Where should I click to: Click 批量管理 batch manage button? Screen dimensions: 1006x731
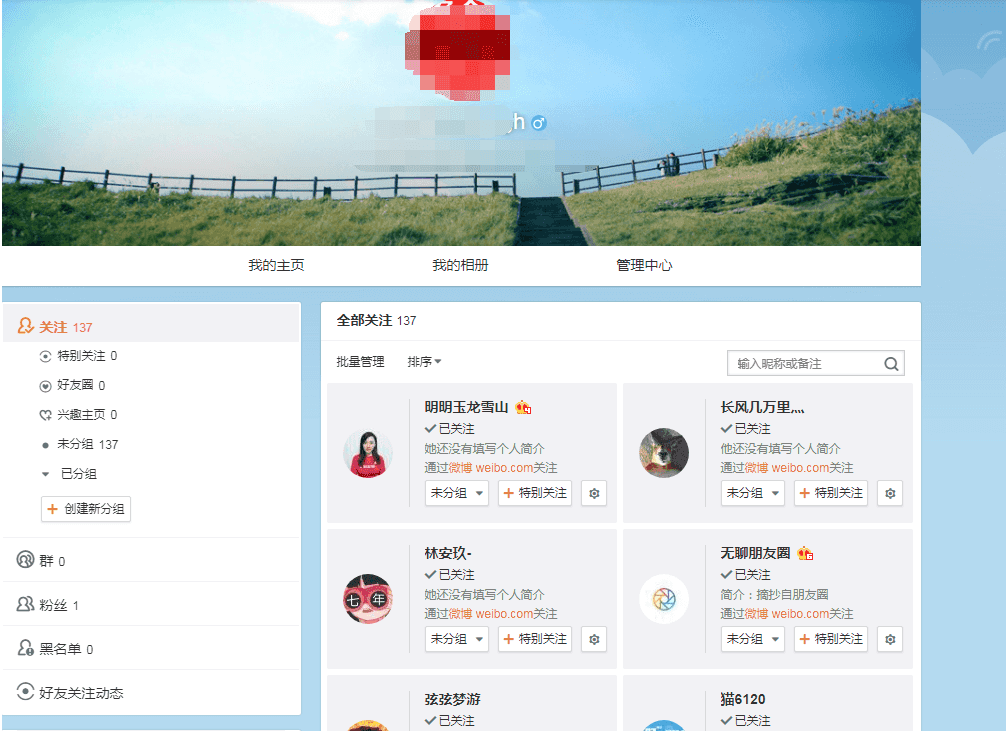click(x=361, y=362)
